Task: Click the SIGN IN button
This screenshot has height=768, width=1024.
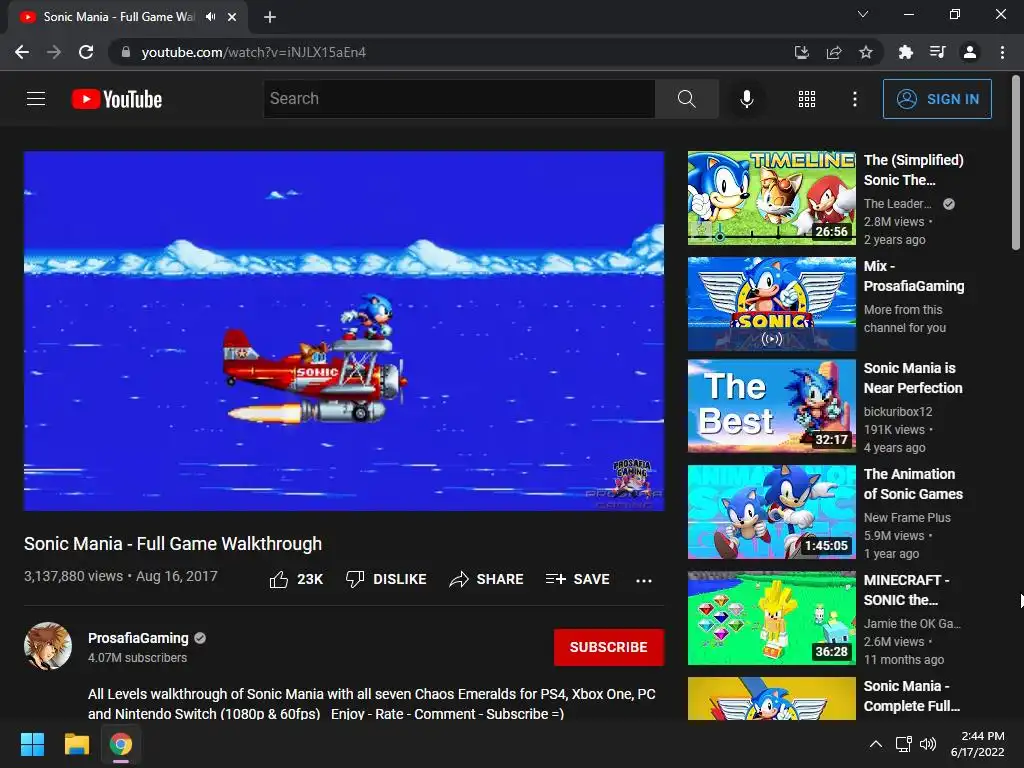Action: click(937, 99)
